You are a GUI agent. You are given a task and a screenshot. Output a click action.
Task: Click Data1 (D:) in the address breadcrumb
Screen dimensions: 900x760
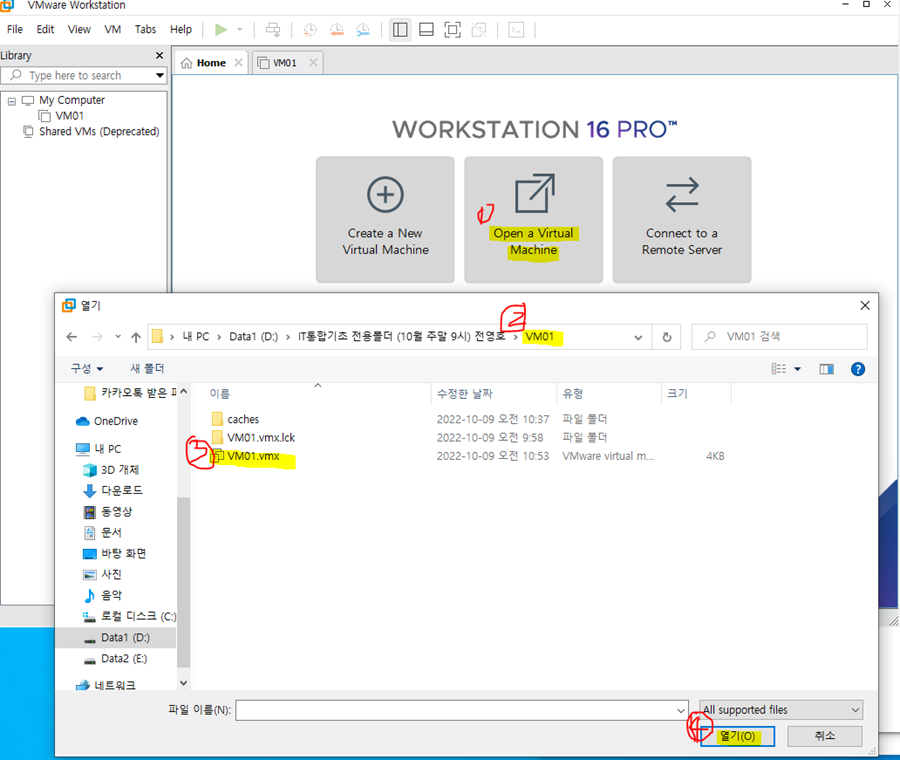click(x=253, y=336)
